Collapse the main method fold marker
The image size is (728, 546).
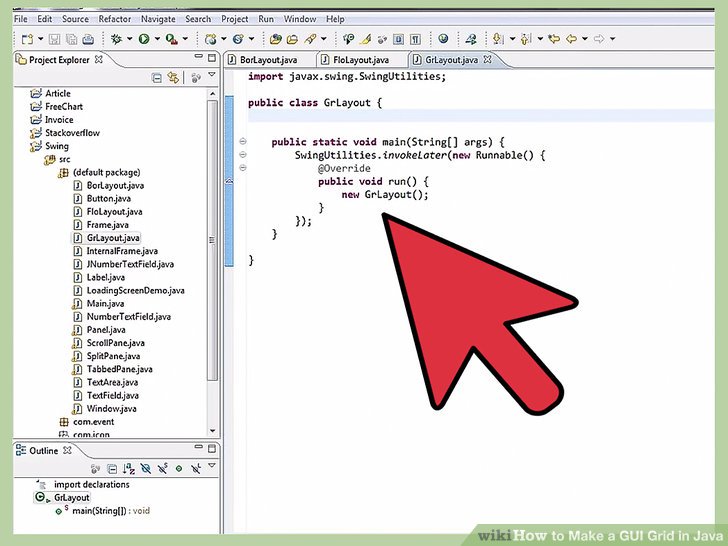point(242,142)
